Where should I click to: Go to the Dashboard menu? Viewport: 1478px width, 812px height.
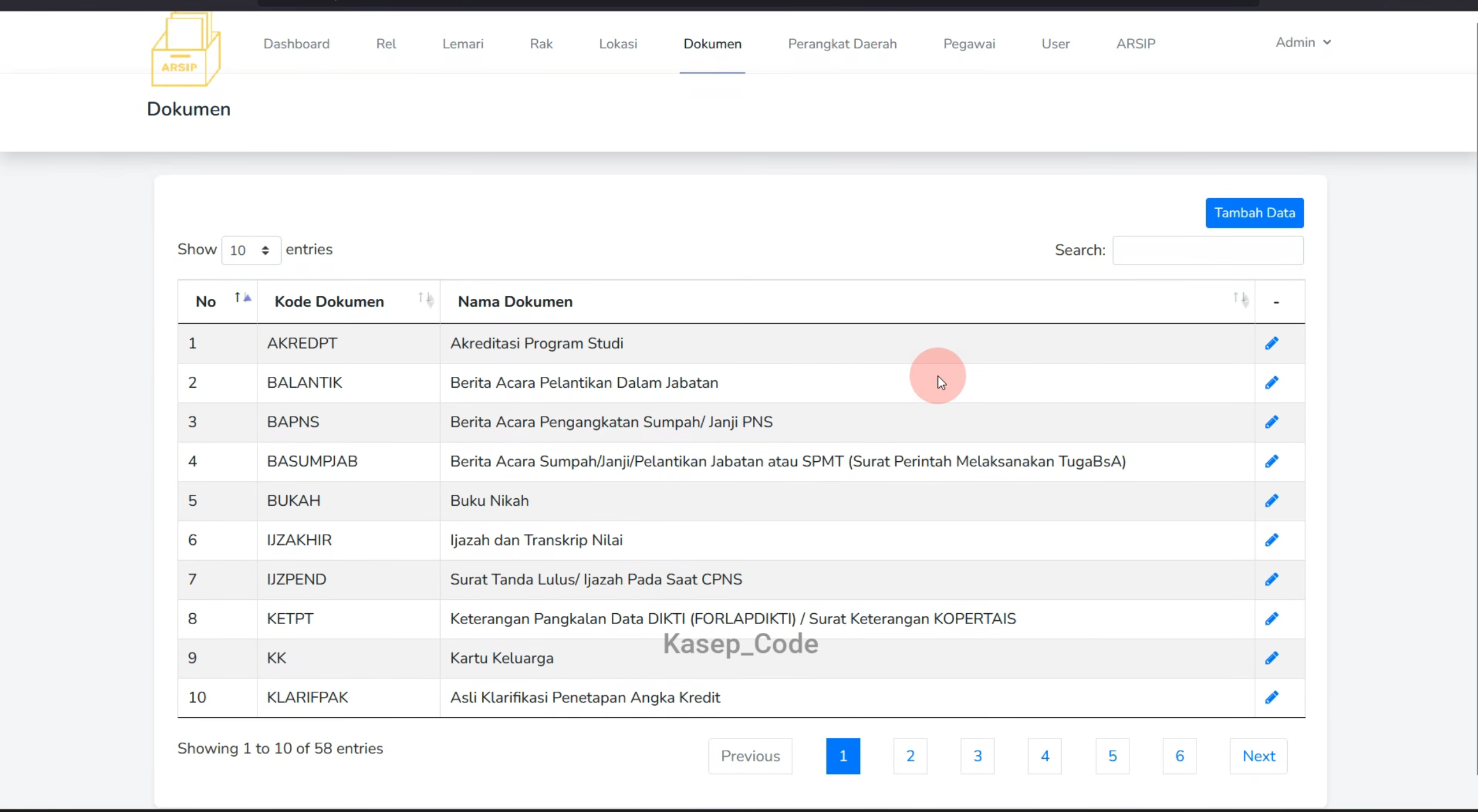[297, 44]
